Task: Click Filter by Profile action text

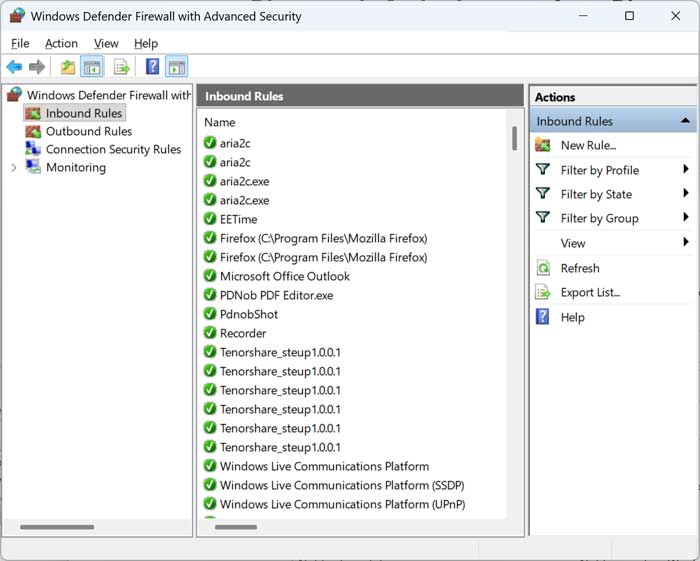Action: [600, 170]
